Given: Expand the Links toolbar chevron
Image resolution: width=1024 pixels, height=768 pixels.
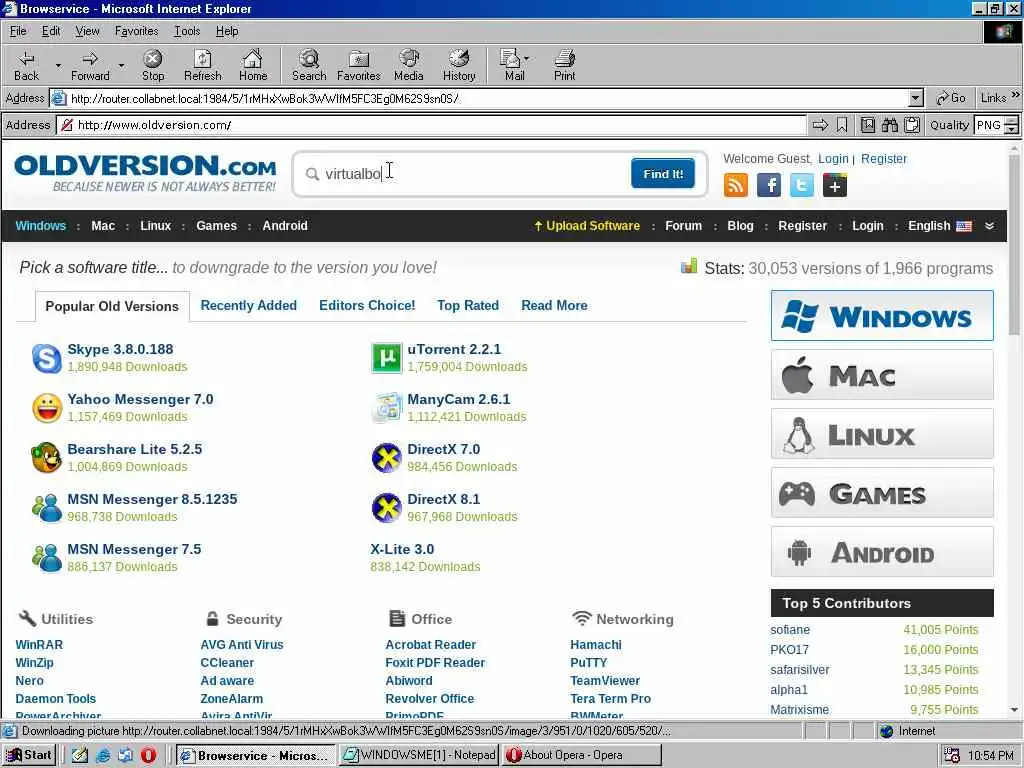Looking at the screenshot, I should pos(1016,95).
